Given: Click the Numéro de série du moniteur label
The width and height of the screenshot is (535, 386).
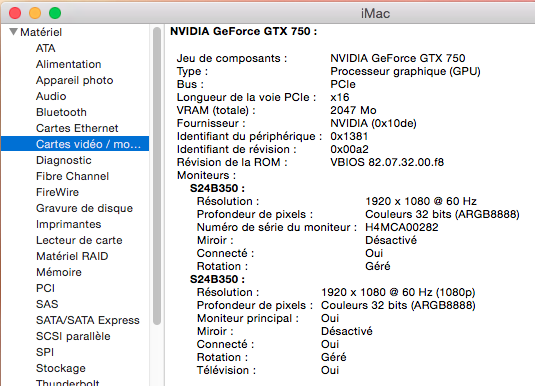Looking at the screenshot, I should coord(277,227).
